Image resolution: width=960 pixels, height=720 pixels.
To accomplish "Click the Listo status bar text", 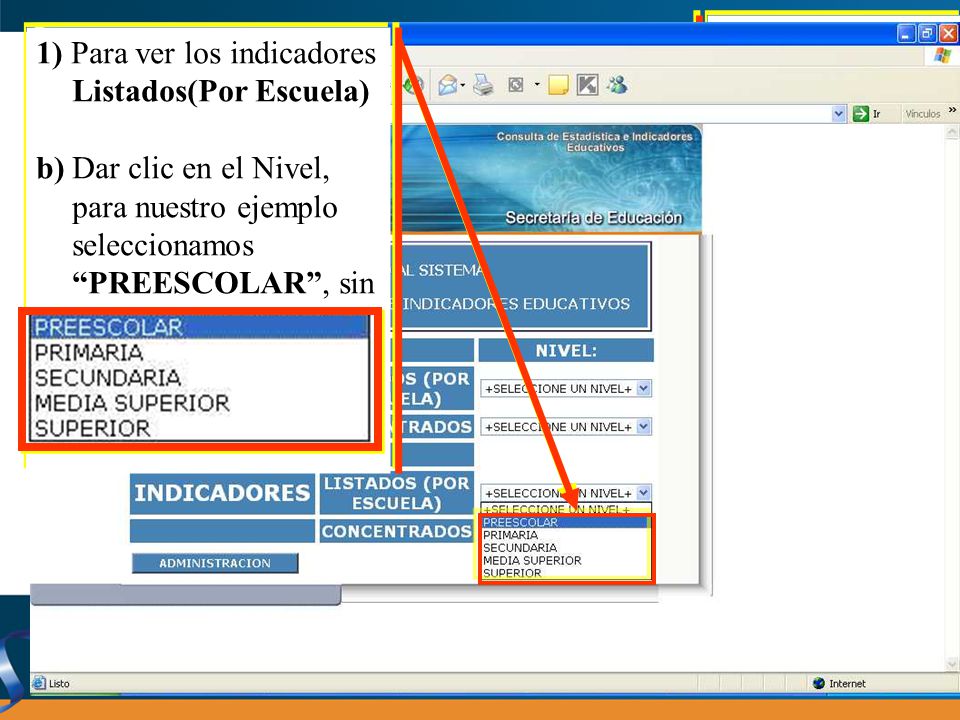I will (x=59, y=684).
